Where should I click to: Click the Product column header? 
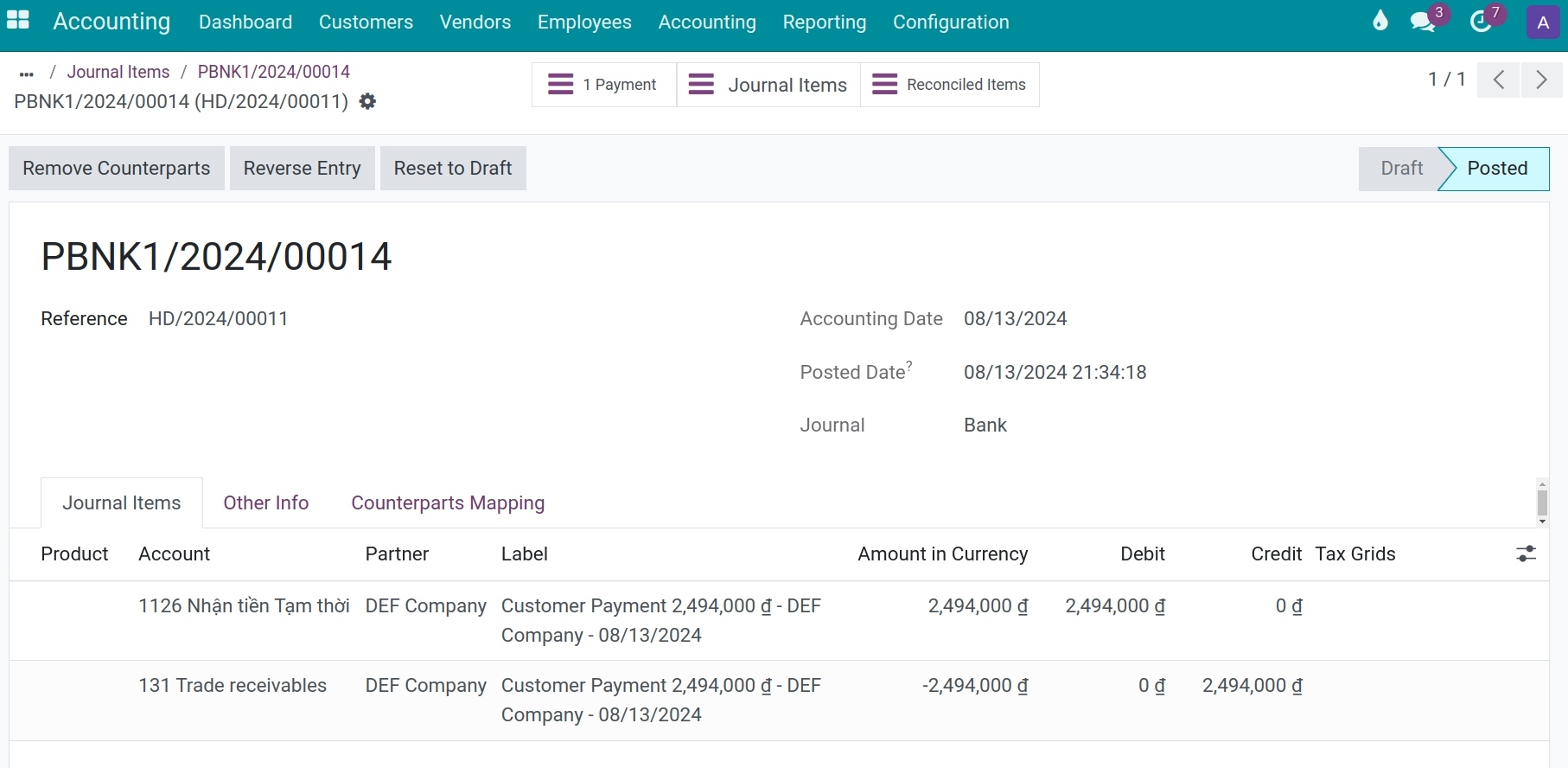(74, 554)
